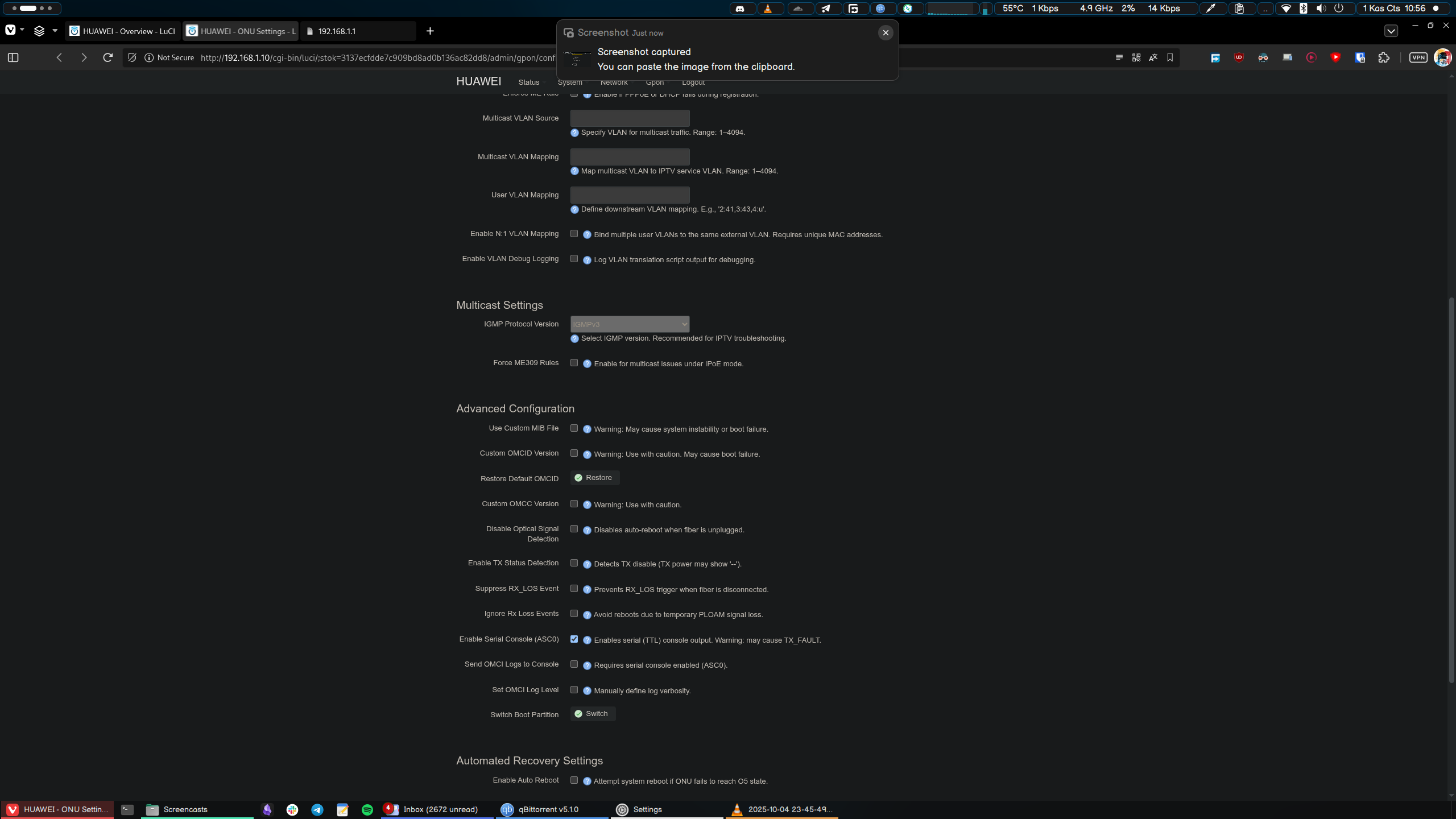Switch to the 192.168.1.1 tab
Viewport: 1456px width, 819px height.
pyautogui.click(x=358, y=31)
